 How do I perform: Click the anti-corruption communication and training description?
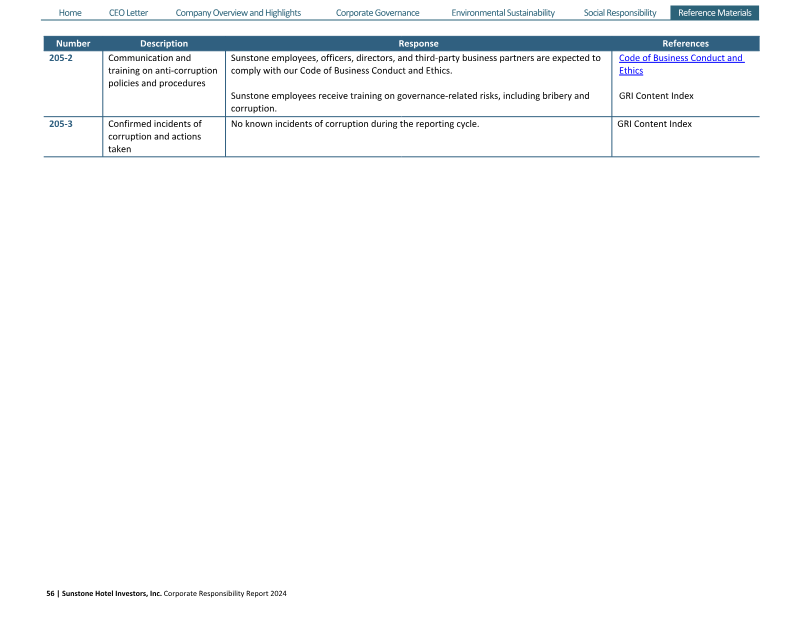tap(162, 70)
